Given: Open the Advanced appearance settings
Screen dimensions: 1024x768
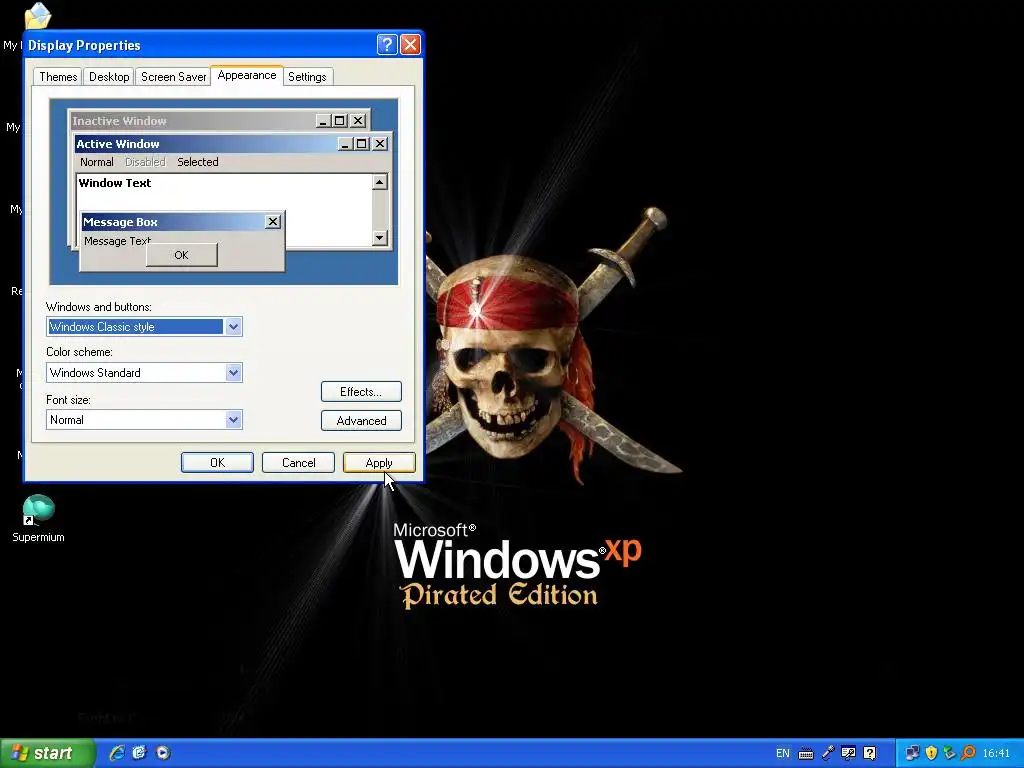Looking at the screenshot, I should 361,421.
